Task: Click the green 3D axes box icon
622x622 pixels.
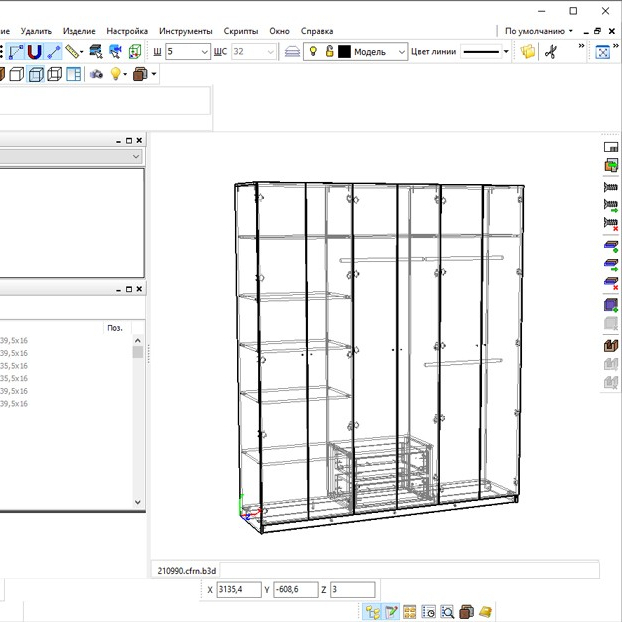Action: point(135,52)
